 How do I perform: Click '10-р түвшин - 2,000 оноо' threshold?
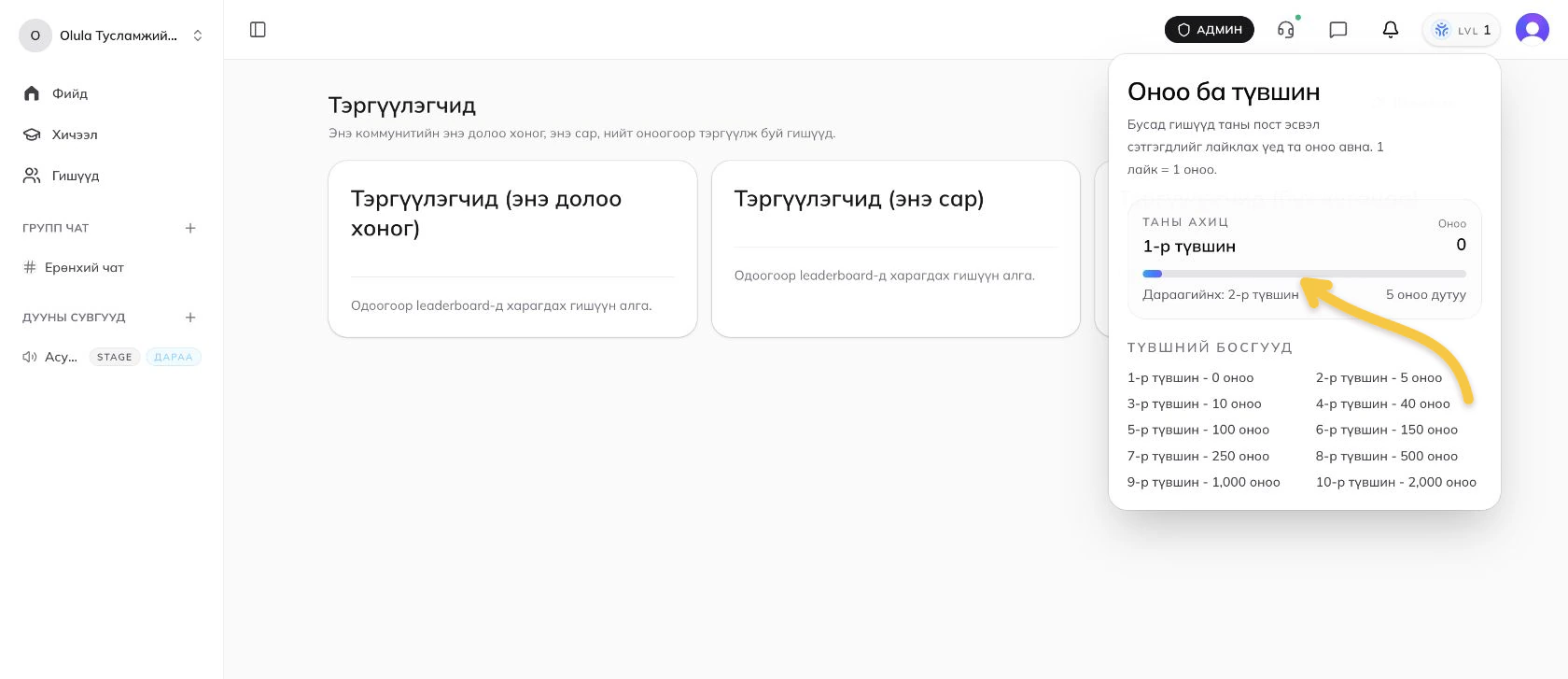click(x=1396, y=482)
